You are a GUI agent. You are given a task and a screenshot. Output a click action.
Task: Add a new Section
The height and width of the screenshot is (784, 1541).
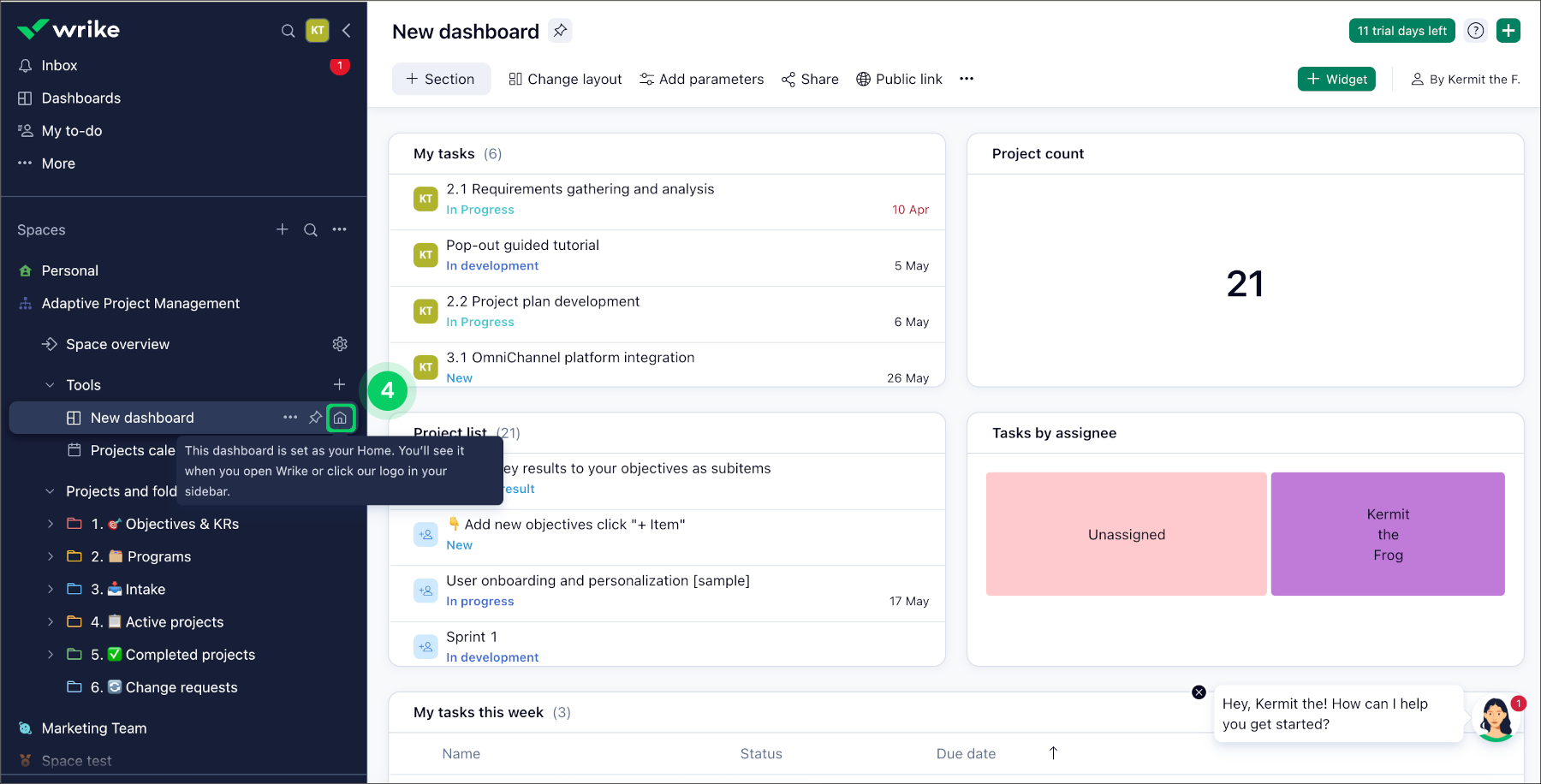point(441,79)
